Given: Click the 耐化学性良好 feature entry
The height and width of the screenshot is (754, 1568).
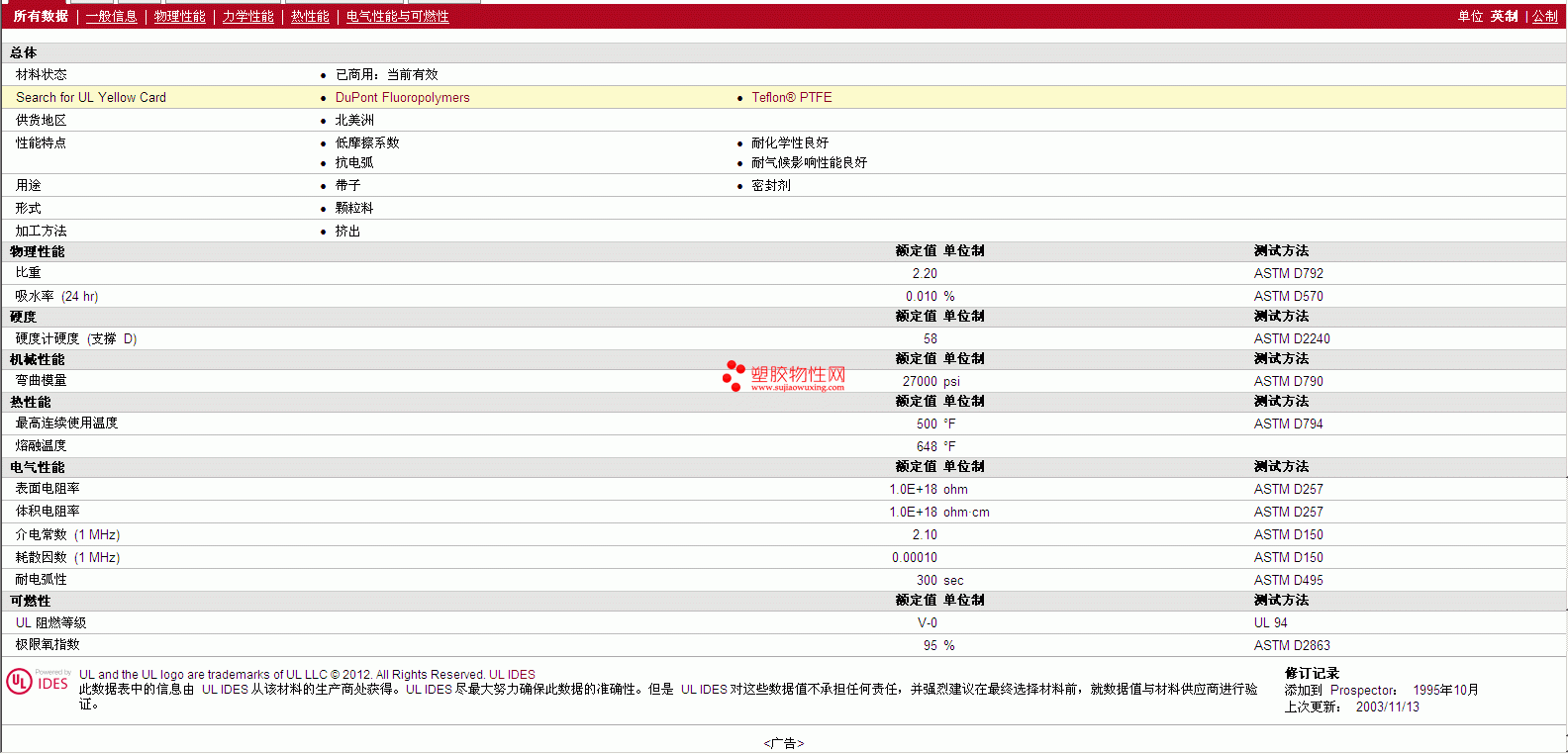Looking at the screenshot, I should [x=790, y=143].
